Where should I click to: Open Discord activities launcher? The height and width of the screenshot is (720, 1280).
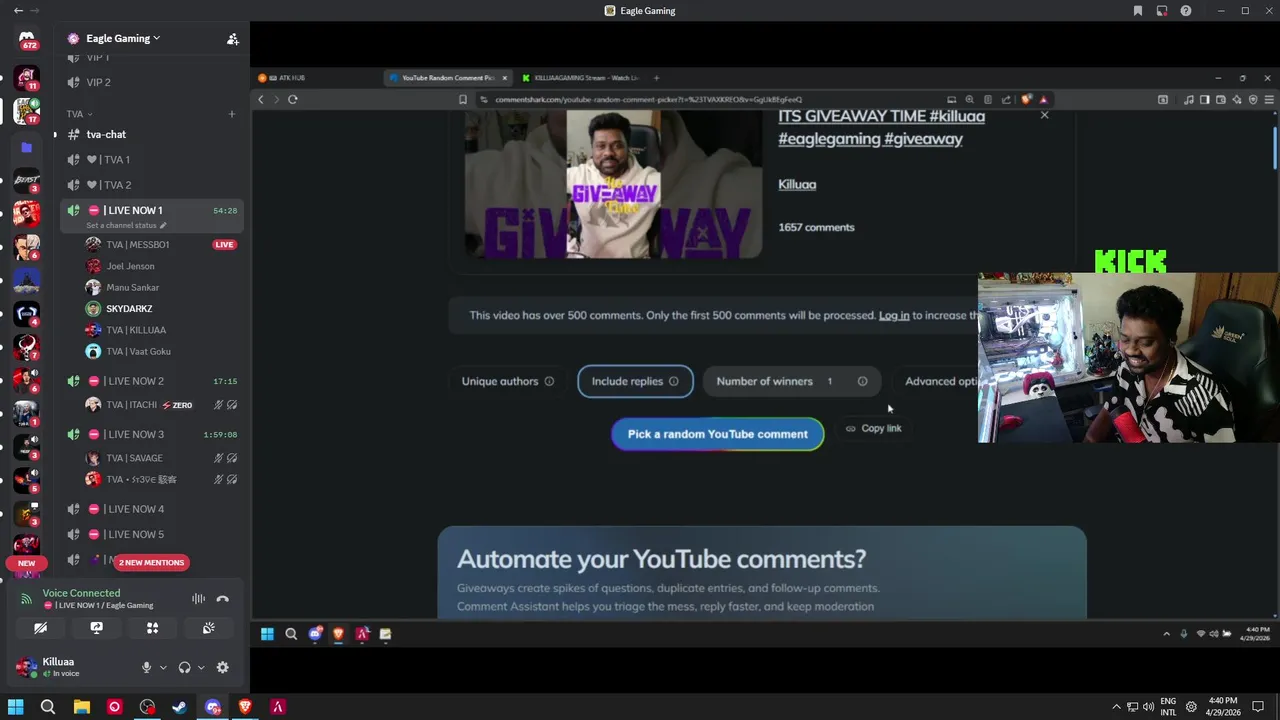coord(152,628)
